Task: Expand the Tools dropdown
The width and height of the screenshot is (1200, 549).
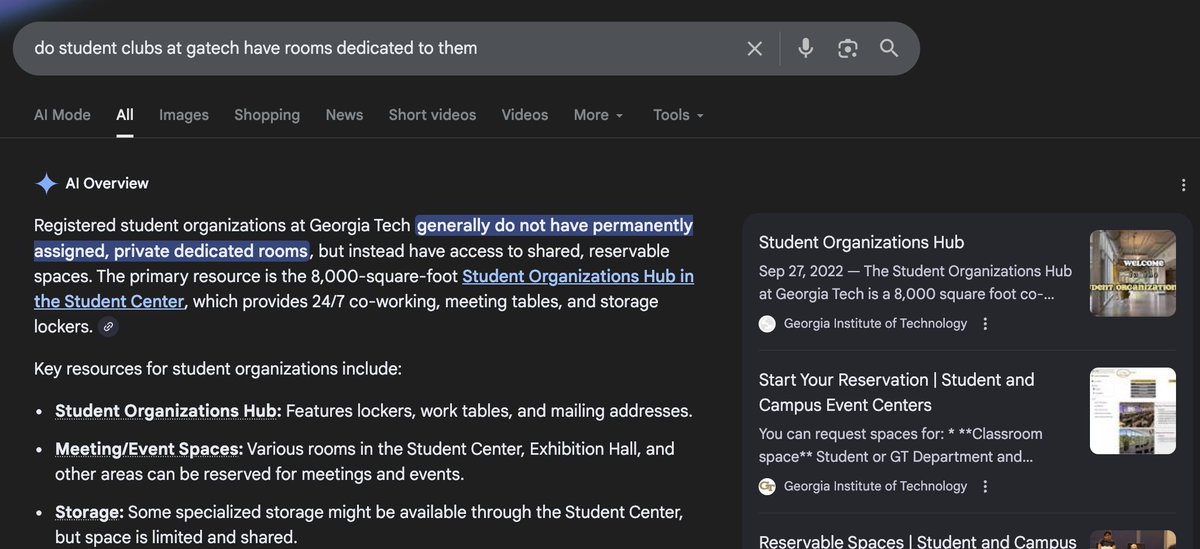Action: point(678,115)
